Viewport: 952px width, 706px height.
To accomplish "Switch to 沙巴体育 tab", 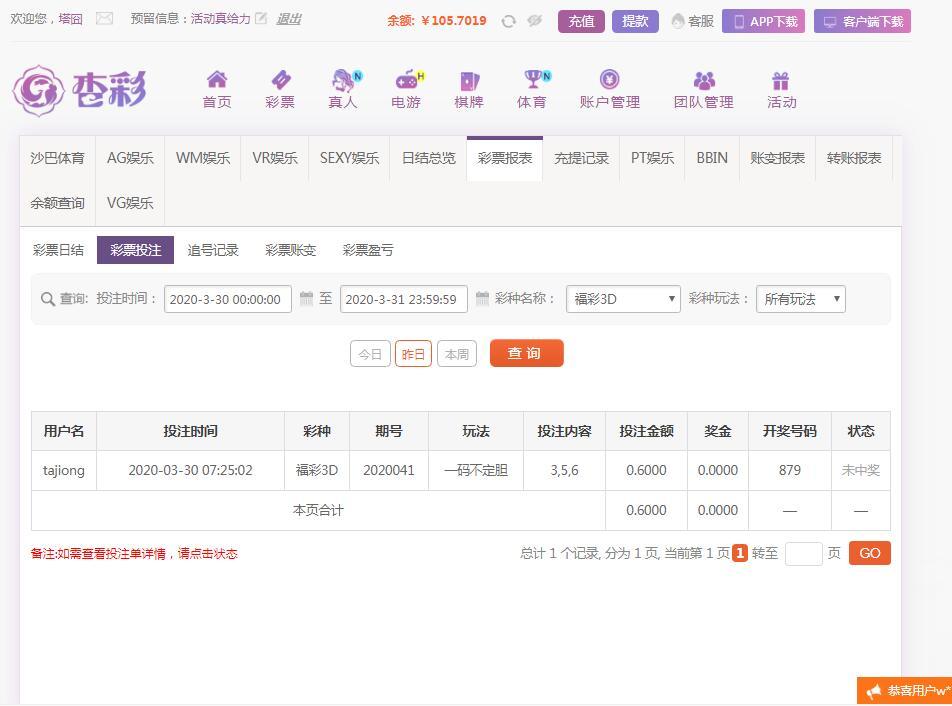I will (58, 158).
